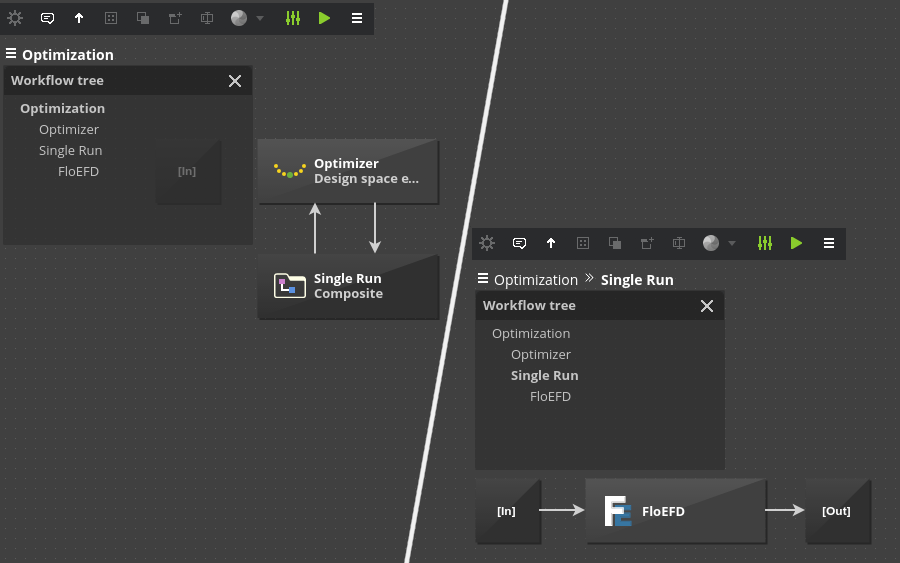900x563 pixels.
Task: Open the sphere dropdown arrow in left toolbar
Action: click(260, 18)
